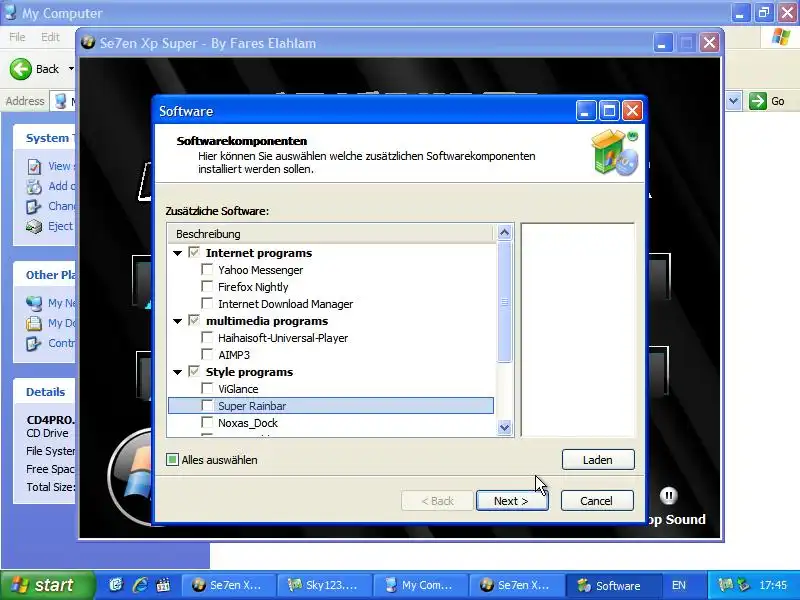Viewport: 800px width, 600px height.
Task: Click the My Computer title bar icon
Action: (x=10, y=12)
